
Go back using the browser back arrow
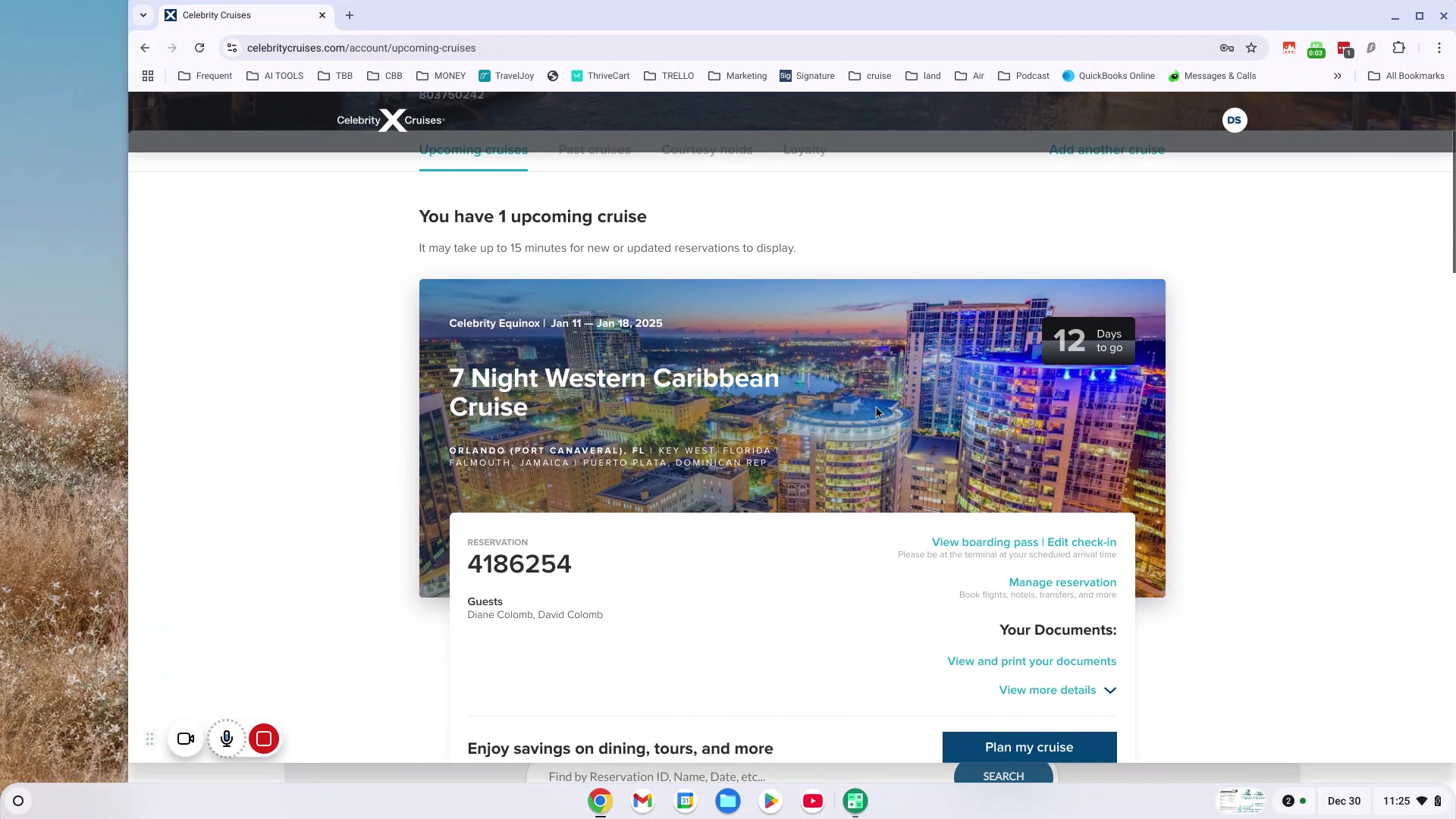point(145,48)
